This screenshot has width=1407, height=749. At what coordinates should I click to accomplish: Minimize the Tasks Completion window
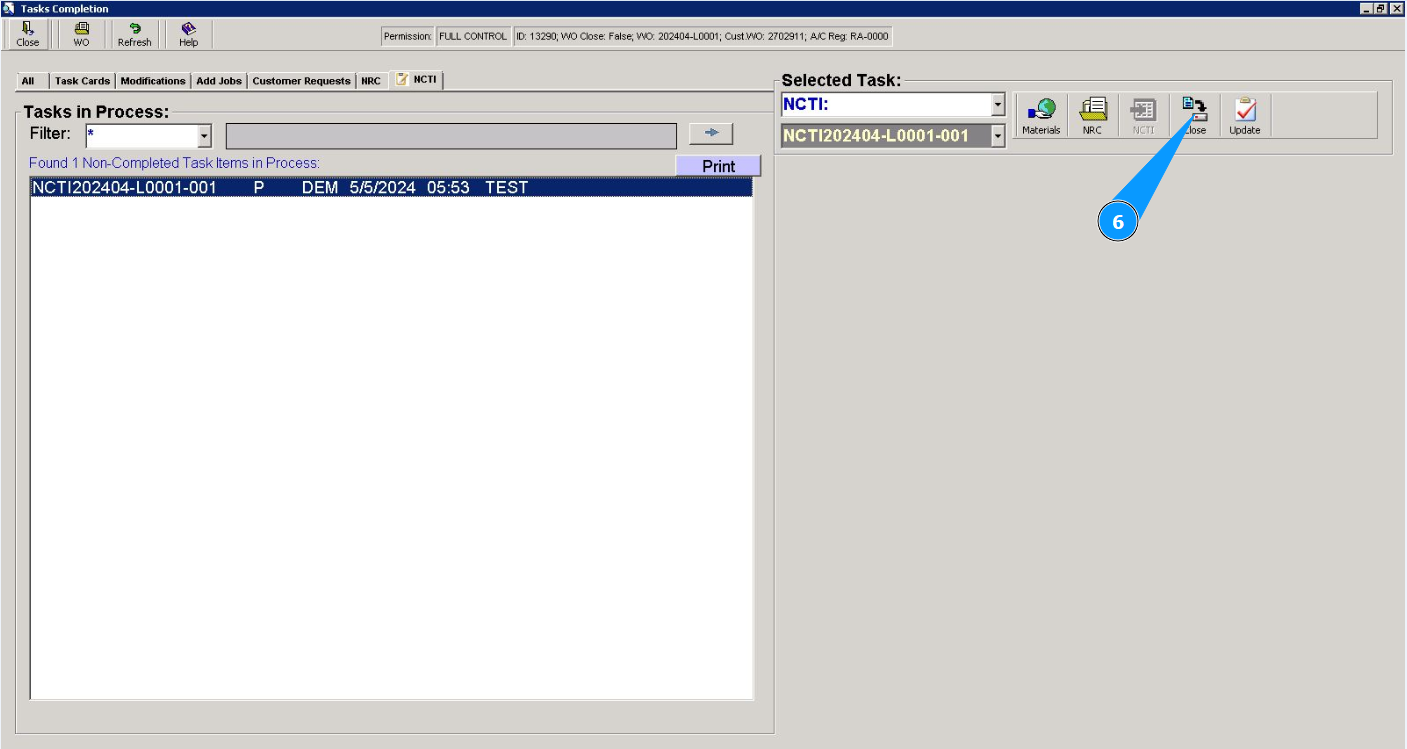click(x=1366, y=8)
